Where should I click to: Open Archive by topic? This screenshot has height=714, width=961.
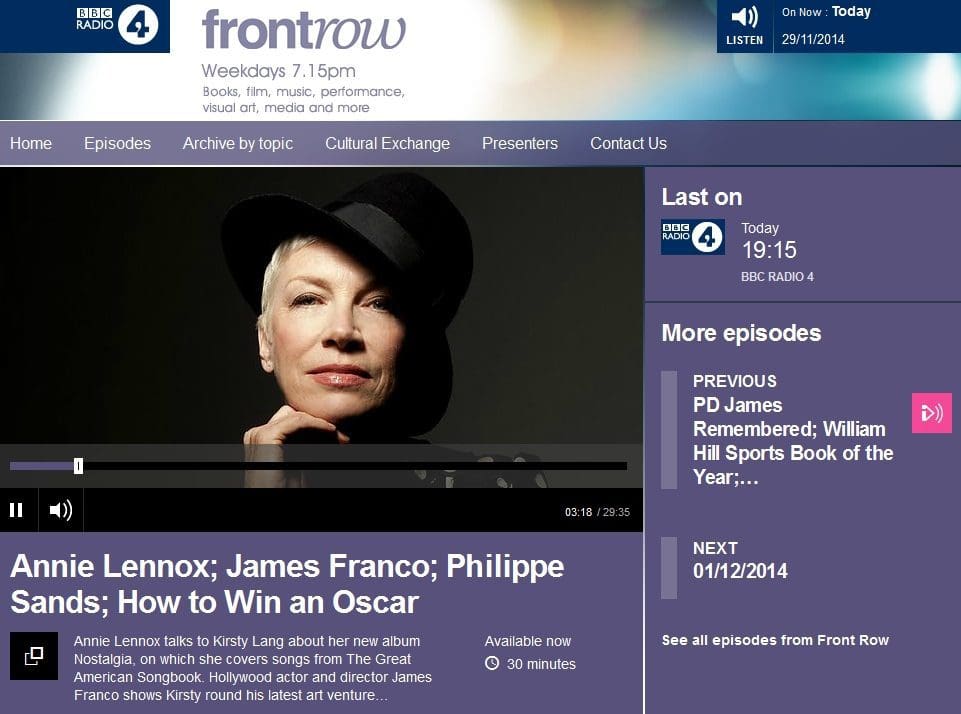238,143
